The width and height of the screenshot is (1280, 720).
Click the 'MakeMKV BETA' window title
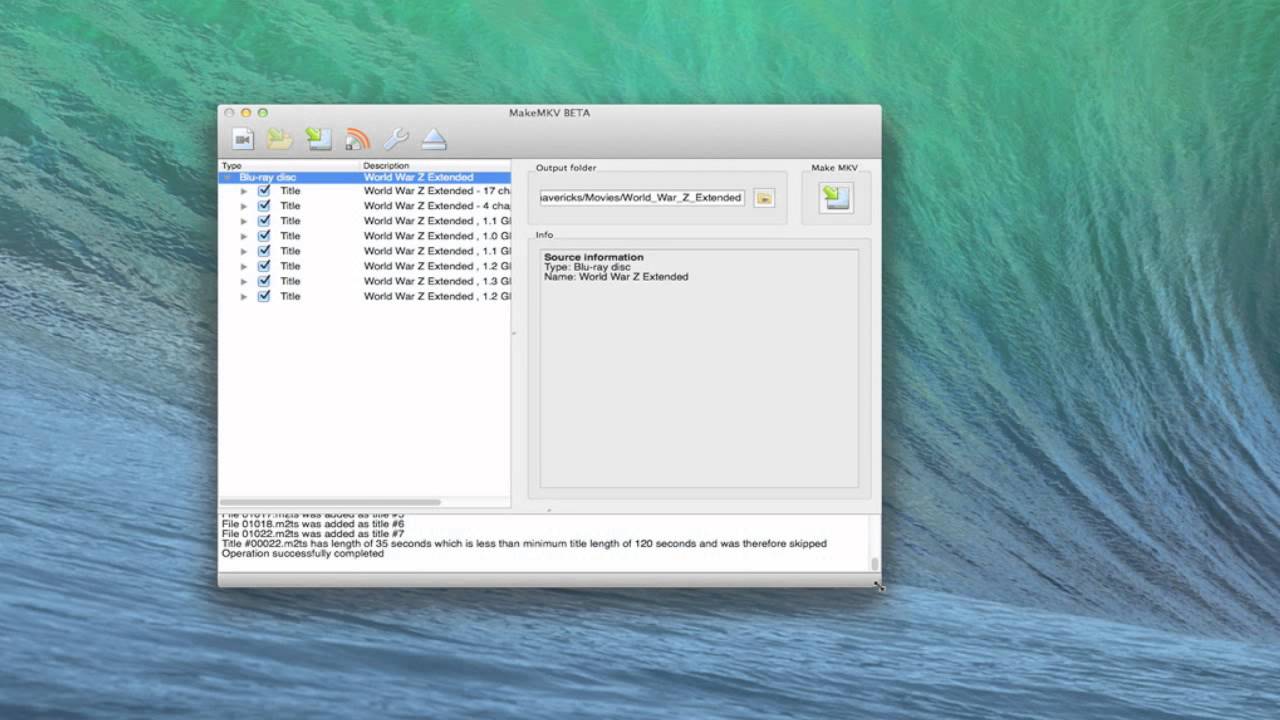click(549, 113)
